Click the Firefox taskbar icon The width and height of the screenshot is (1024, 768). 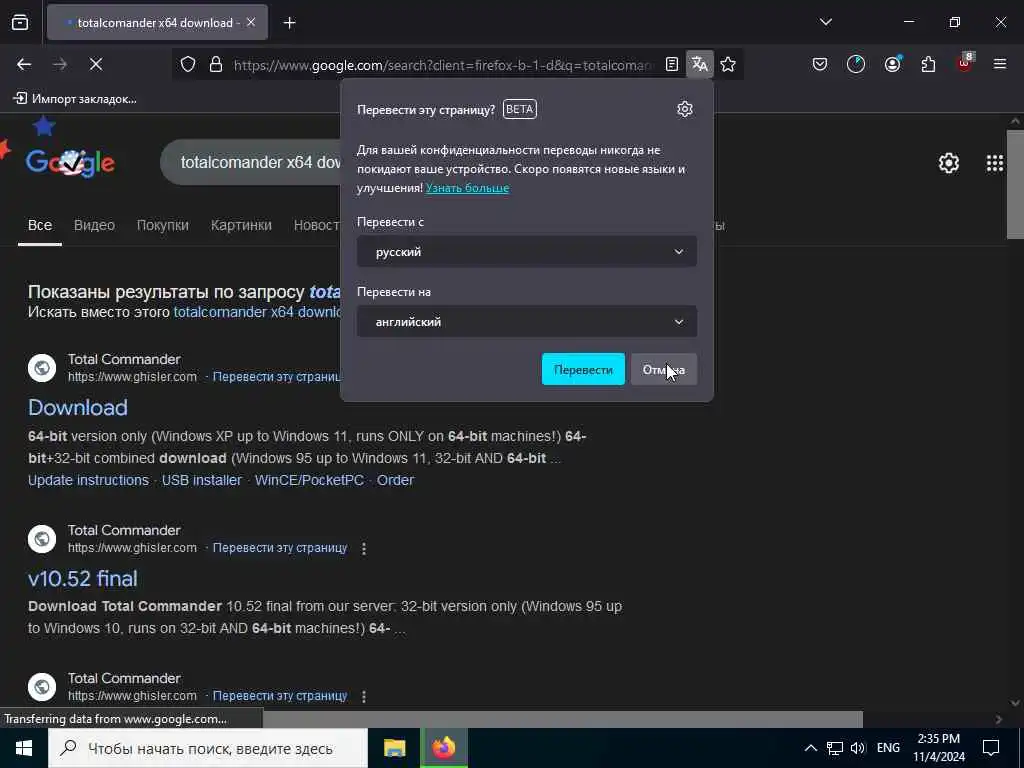[x=443, y=748]
